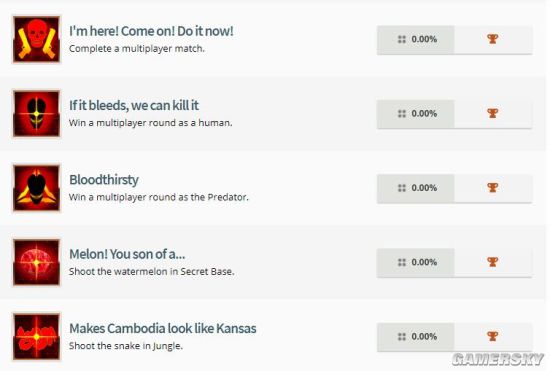This screenshot has width=550, height=371.
Task: Click the skull and pistols achievement icon
Action: pos(36,39)
